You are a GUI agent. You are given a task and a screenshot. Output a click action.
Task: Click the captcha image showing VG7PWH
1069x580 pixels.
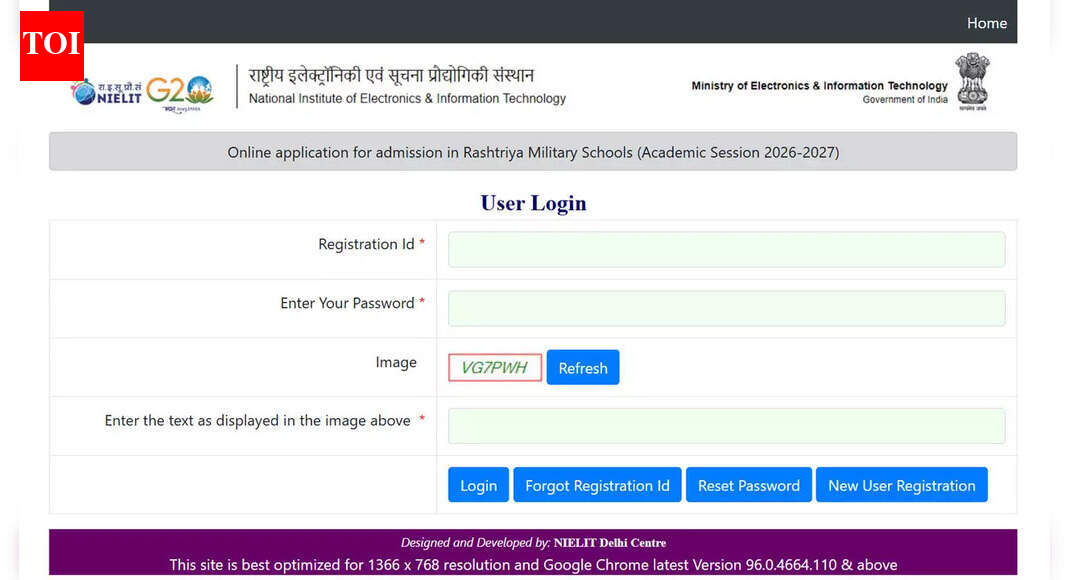pyautogui.click(x=494, y=367)
